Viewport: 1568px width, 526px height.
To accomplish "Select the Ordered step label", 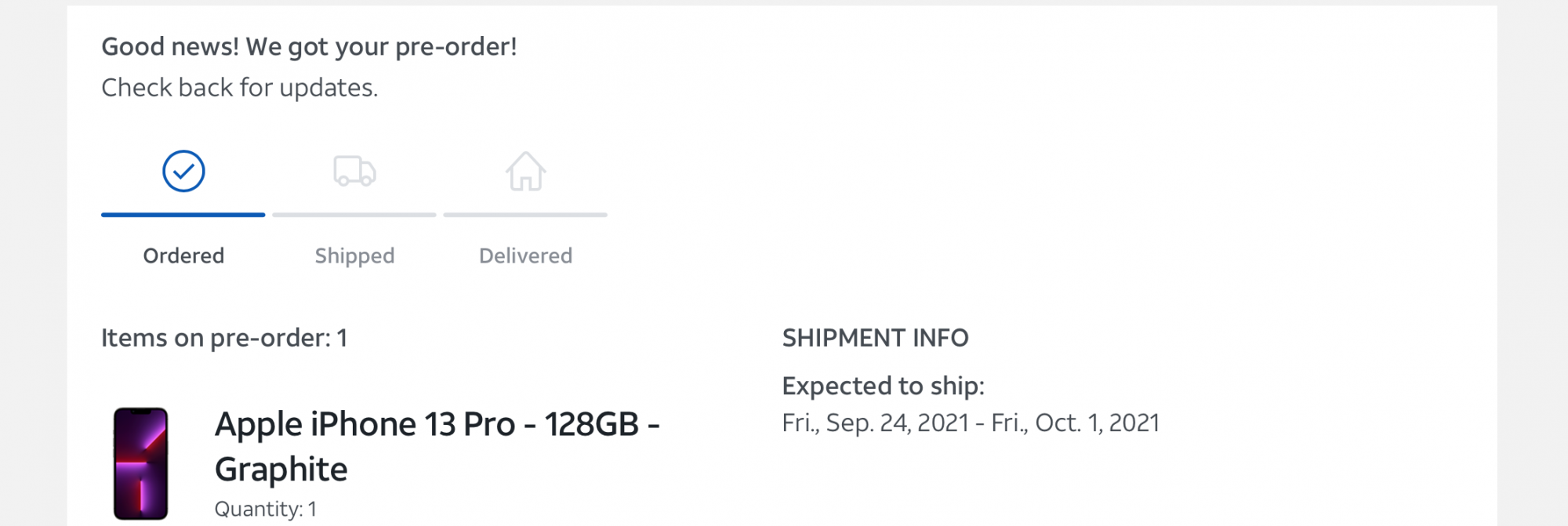I will (x=183, y=256).
